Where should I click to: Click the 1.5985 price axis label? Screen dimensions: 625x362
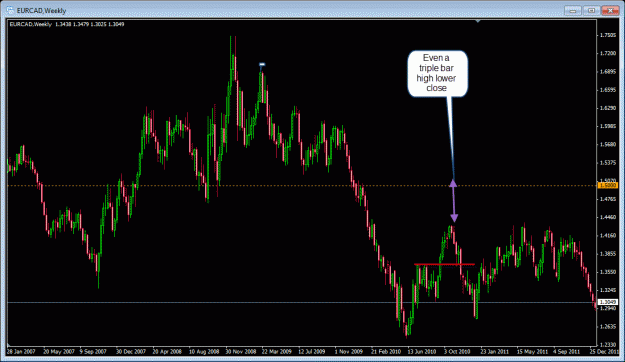[608, 126]
